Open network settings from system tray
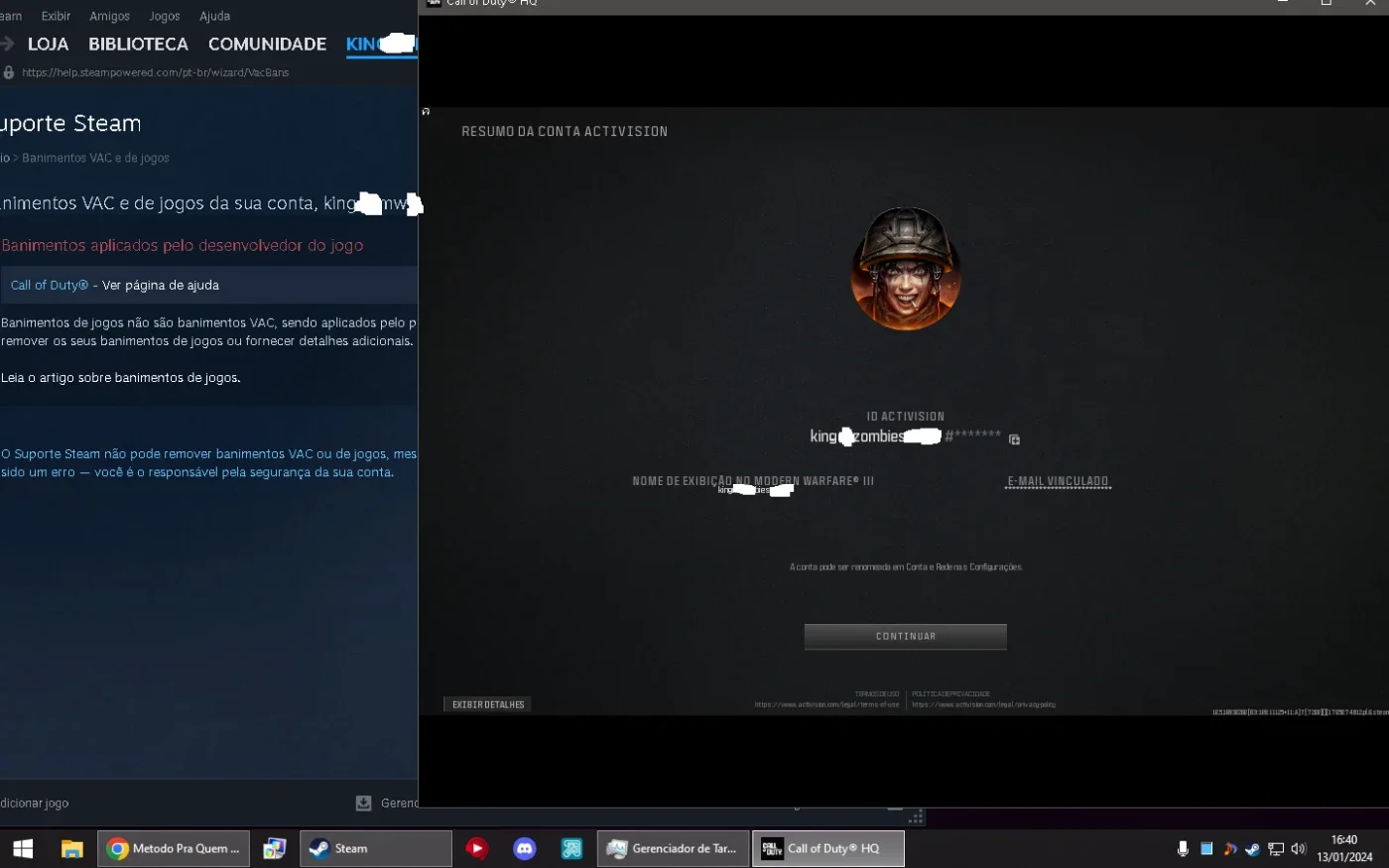 click(x=1276, y=848)
